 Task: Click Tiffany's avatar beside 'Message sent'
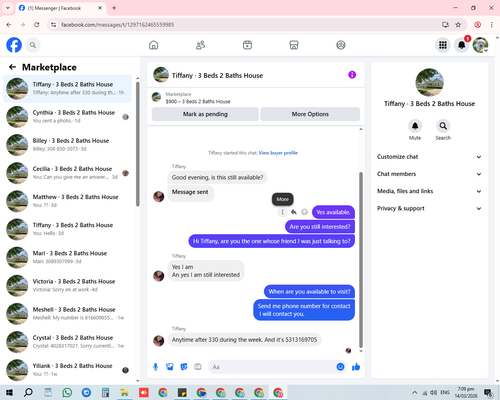pos(158,196)
